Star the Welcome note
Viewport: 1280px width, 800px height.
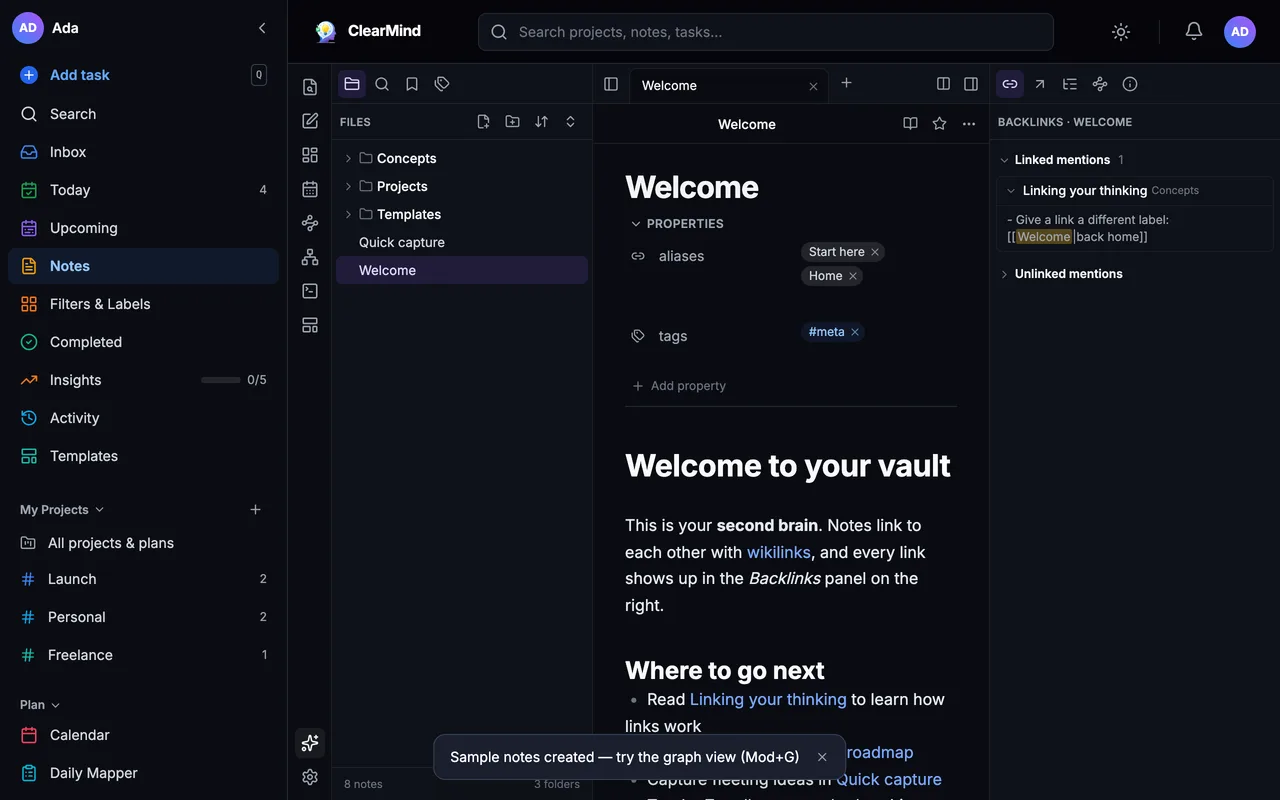[939, 124]
